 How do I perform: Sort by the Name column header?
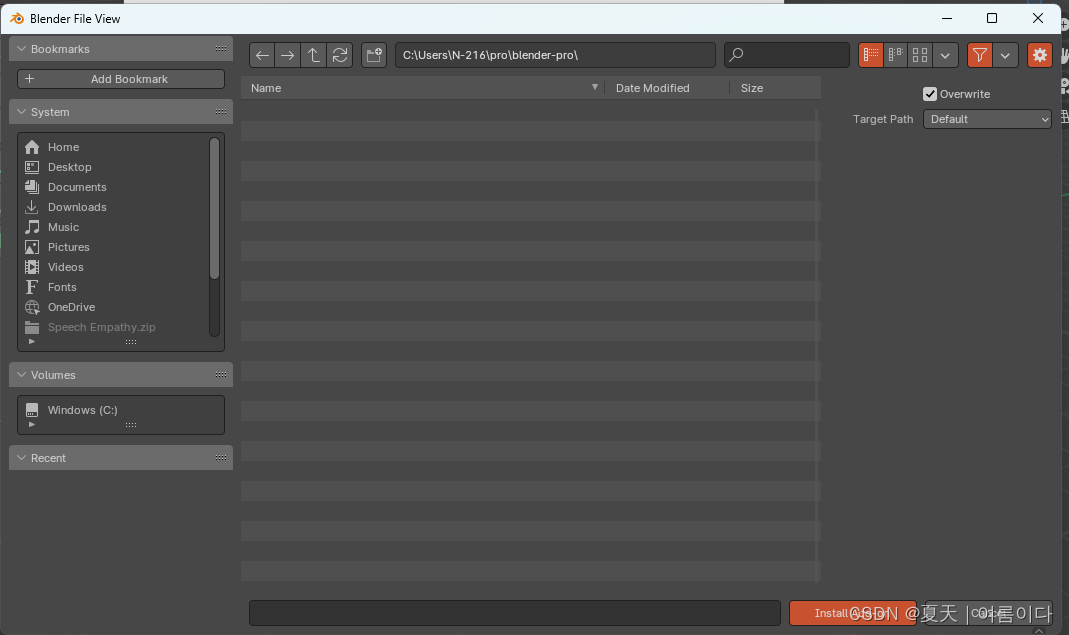coord(422,88)
